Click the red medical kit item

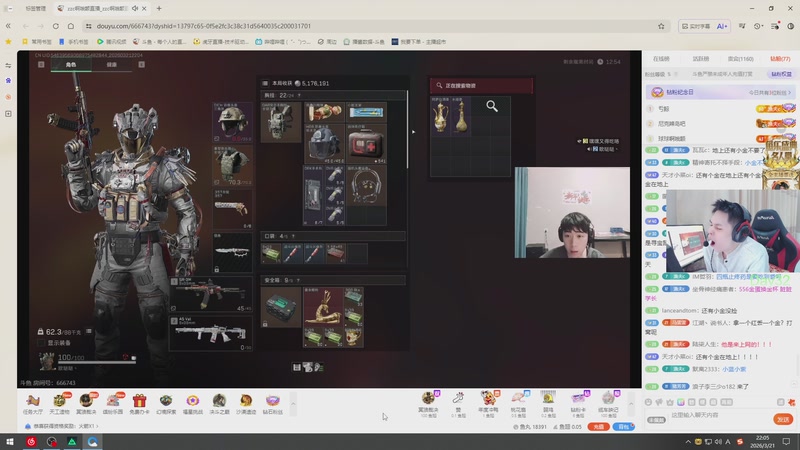coord(366,143)
